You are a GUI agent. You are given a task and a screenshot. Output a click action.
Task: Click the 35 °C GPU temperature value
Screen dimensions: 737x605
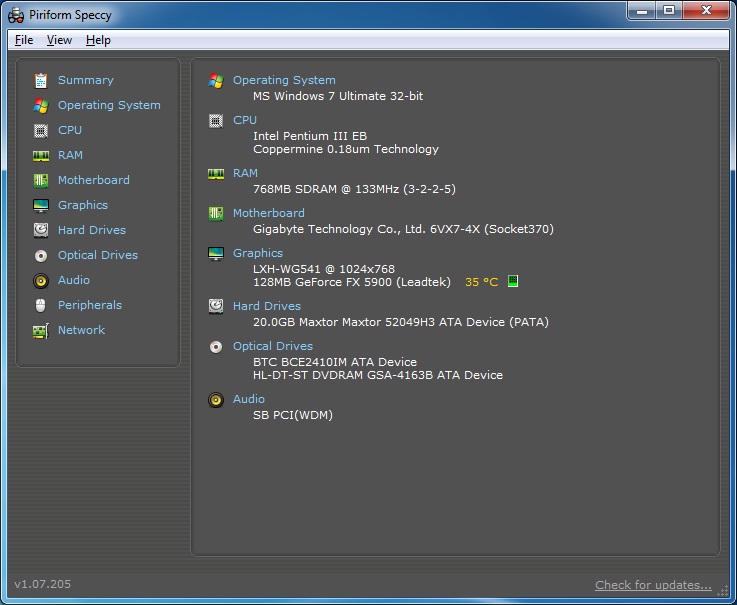[x=481, y=282]
